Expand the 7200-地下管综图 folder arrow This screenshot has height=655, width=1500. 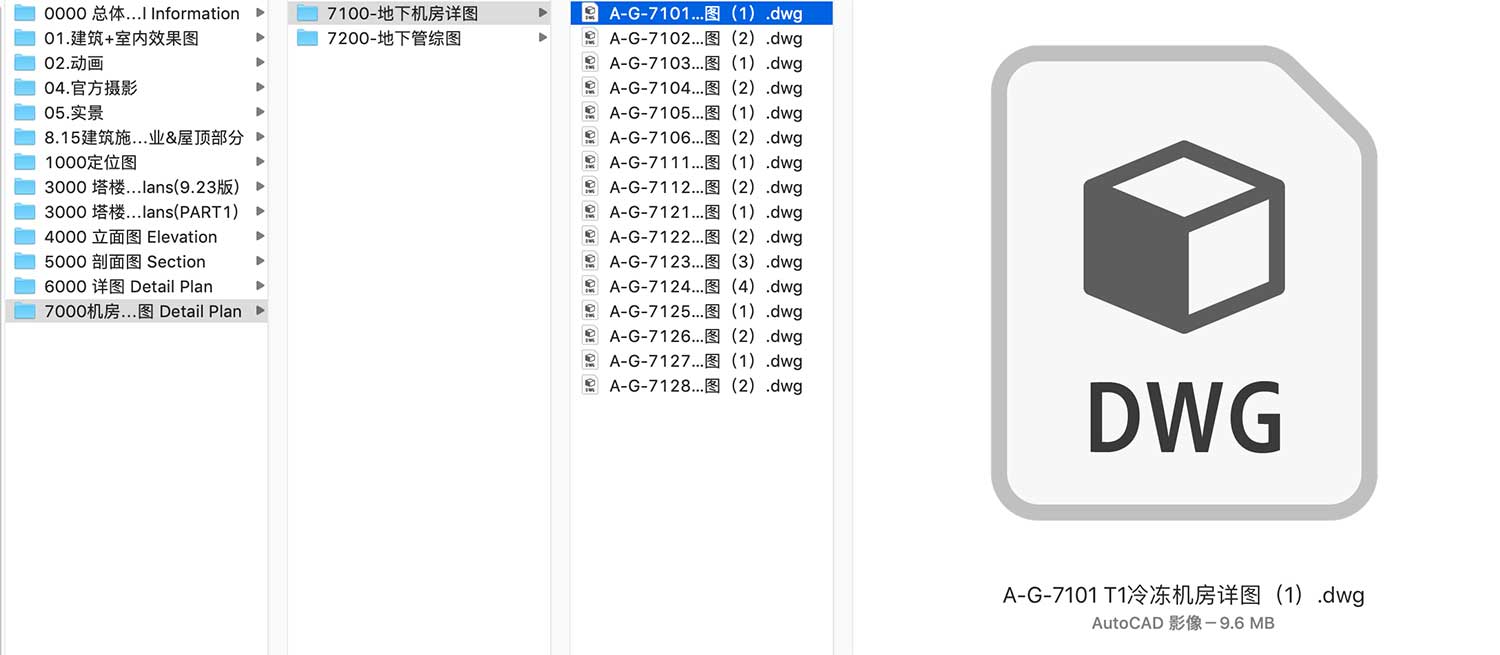coord(543,38)
